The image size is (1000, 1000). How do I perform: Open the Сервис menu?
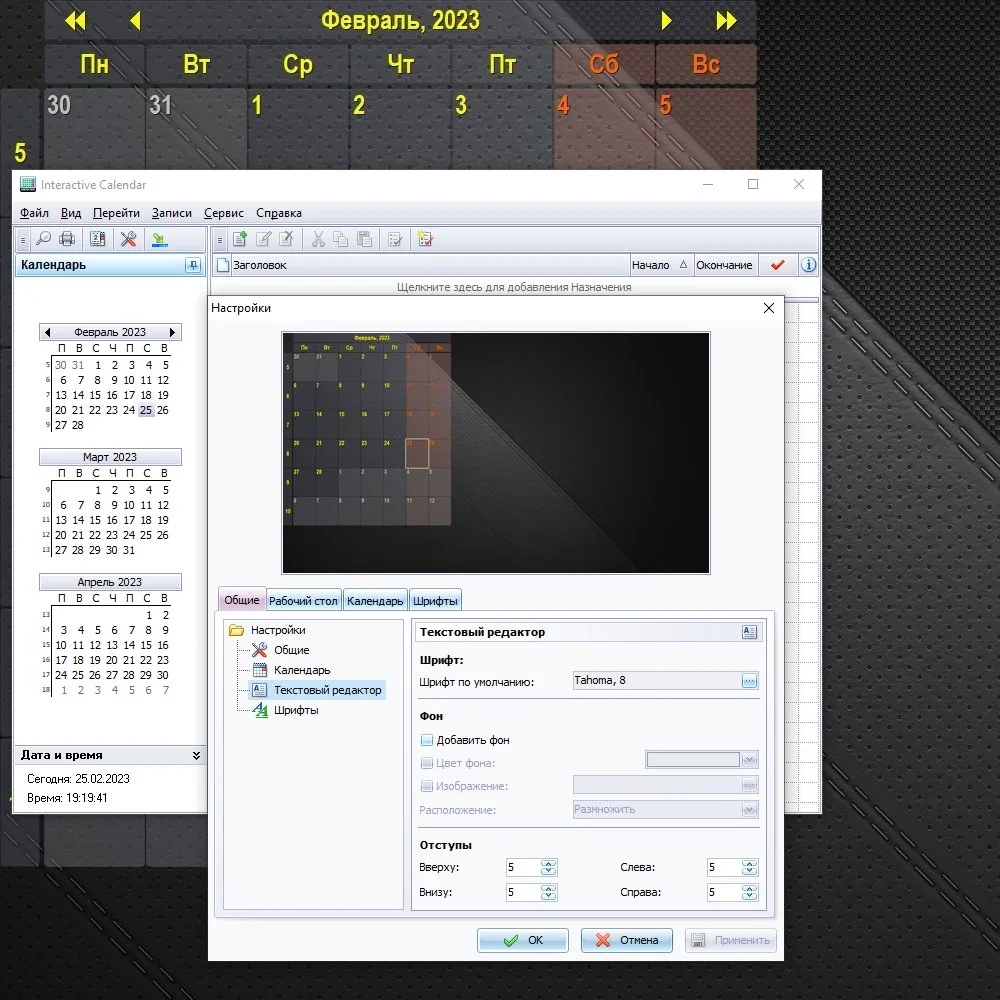pos(224,213)
